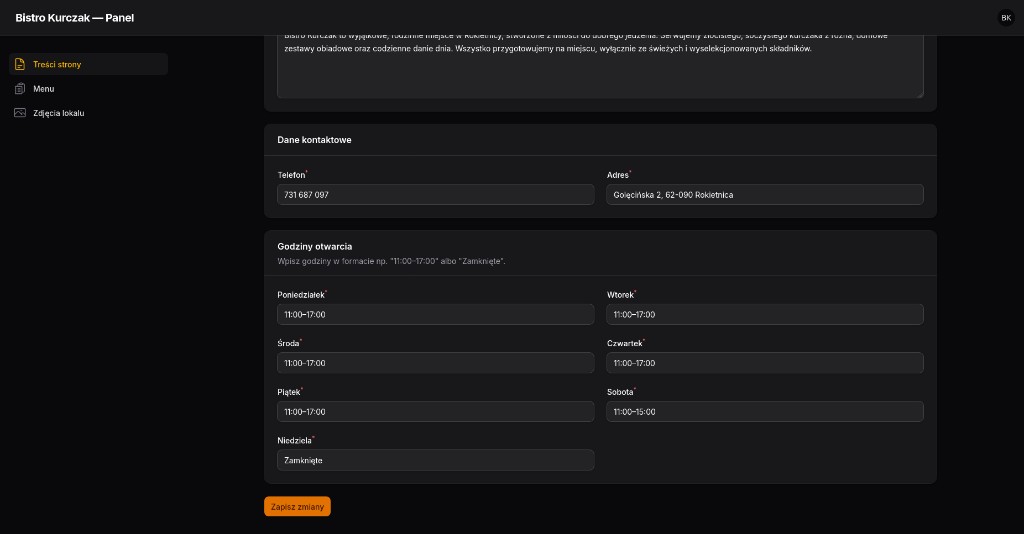The height and width of the screenshot is (534, 1024).
Task: Click the Dane kontaktowe heading
Action: [314, 140]
